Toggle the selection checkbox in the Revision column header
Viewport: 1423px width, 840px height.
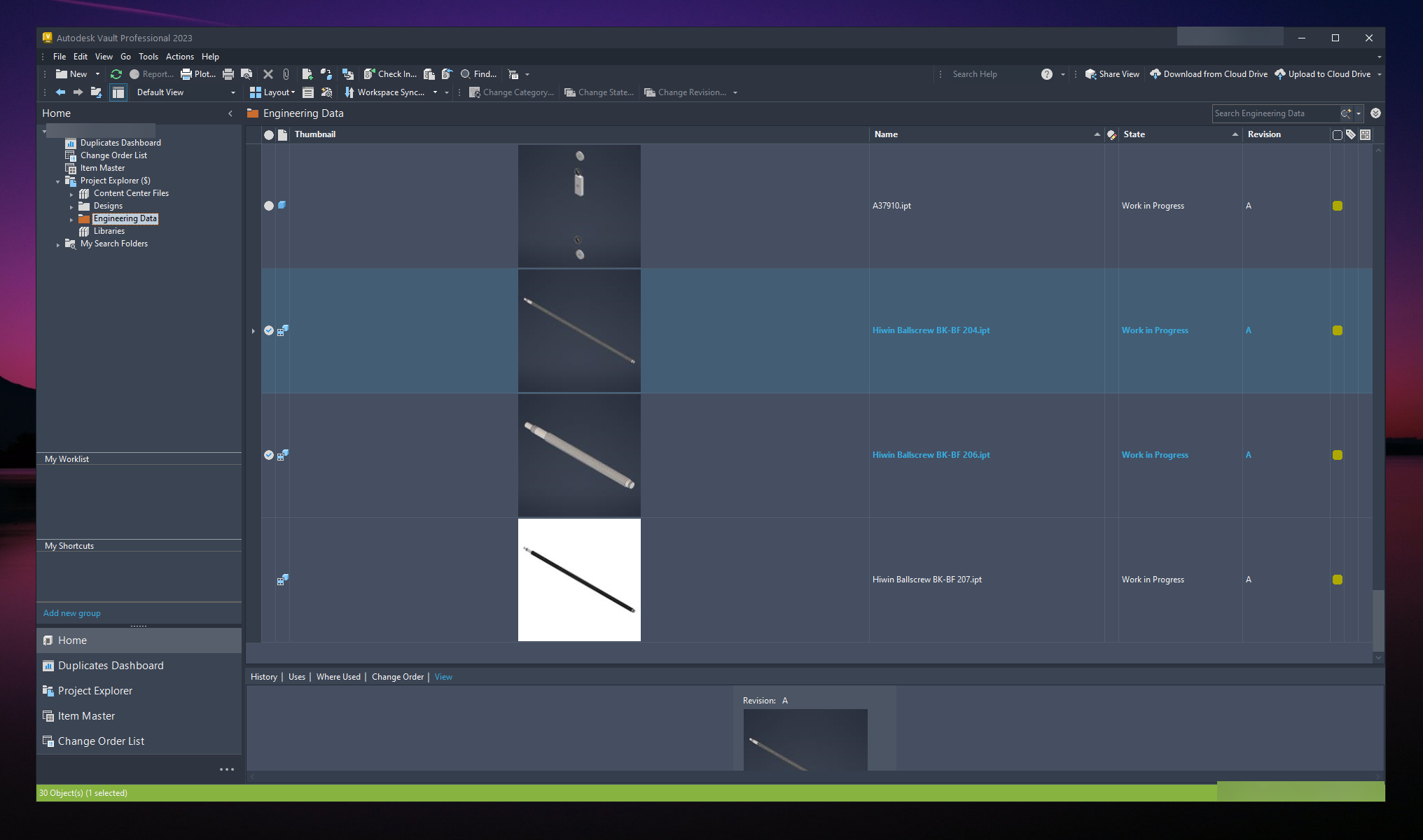tap(1338, 134)
